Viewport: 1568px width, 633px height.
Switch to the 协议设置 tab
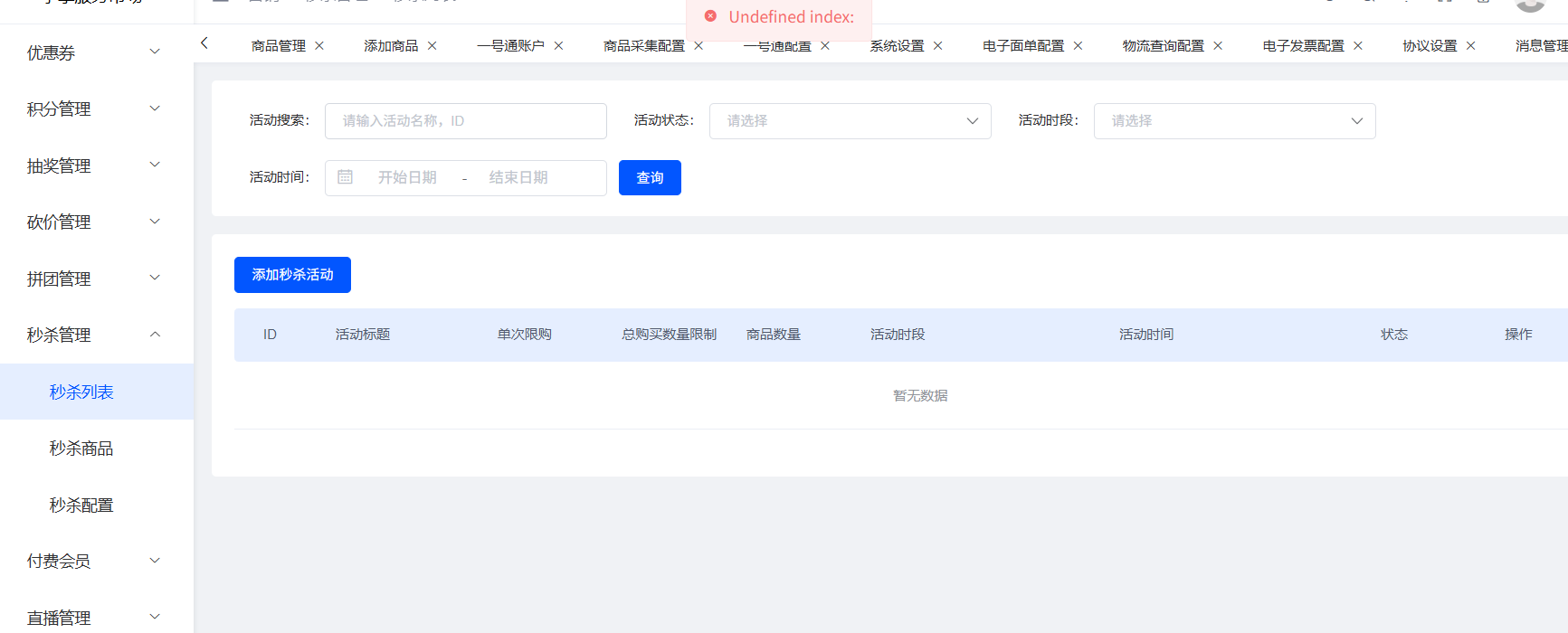pos(1430,46)
